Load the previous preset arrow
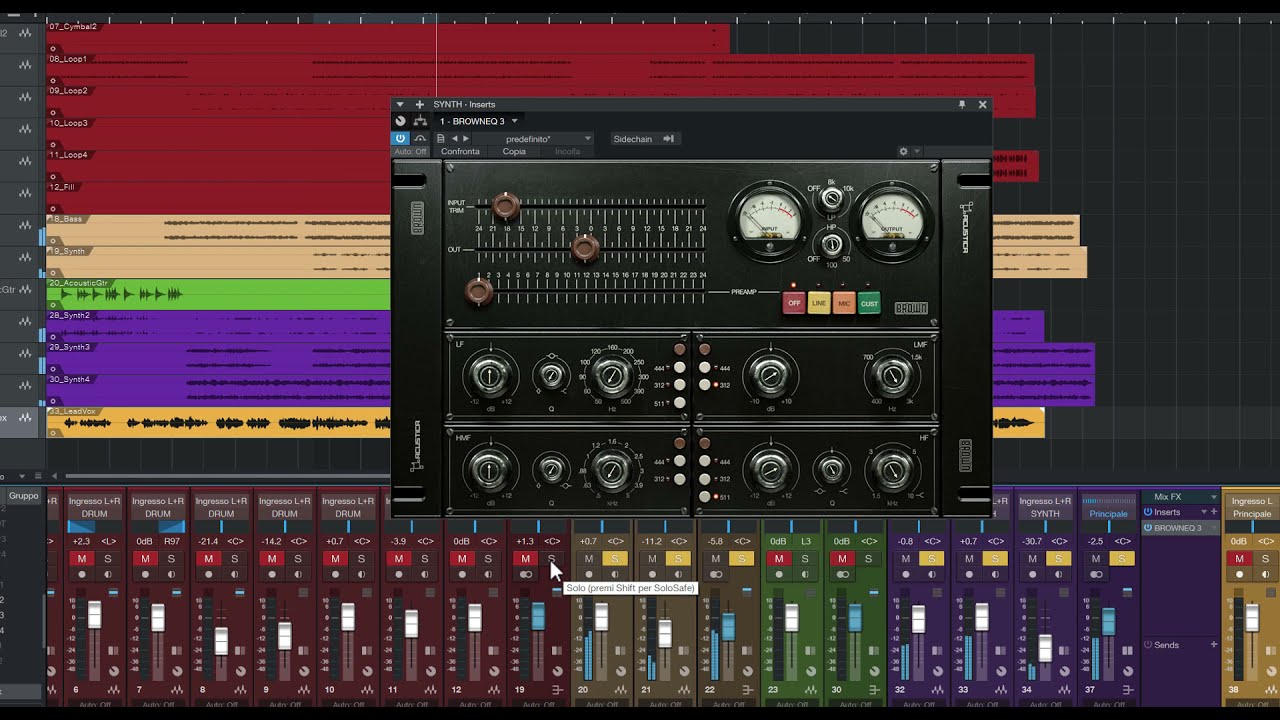The height and width of the screenshot is (720, 1280). tap(454, 139)
